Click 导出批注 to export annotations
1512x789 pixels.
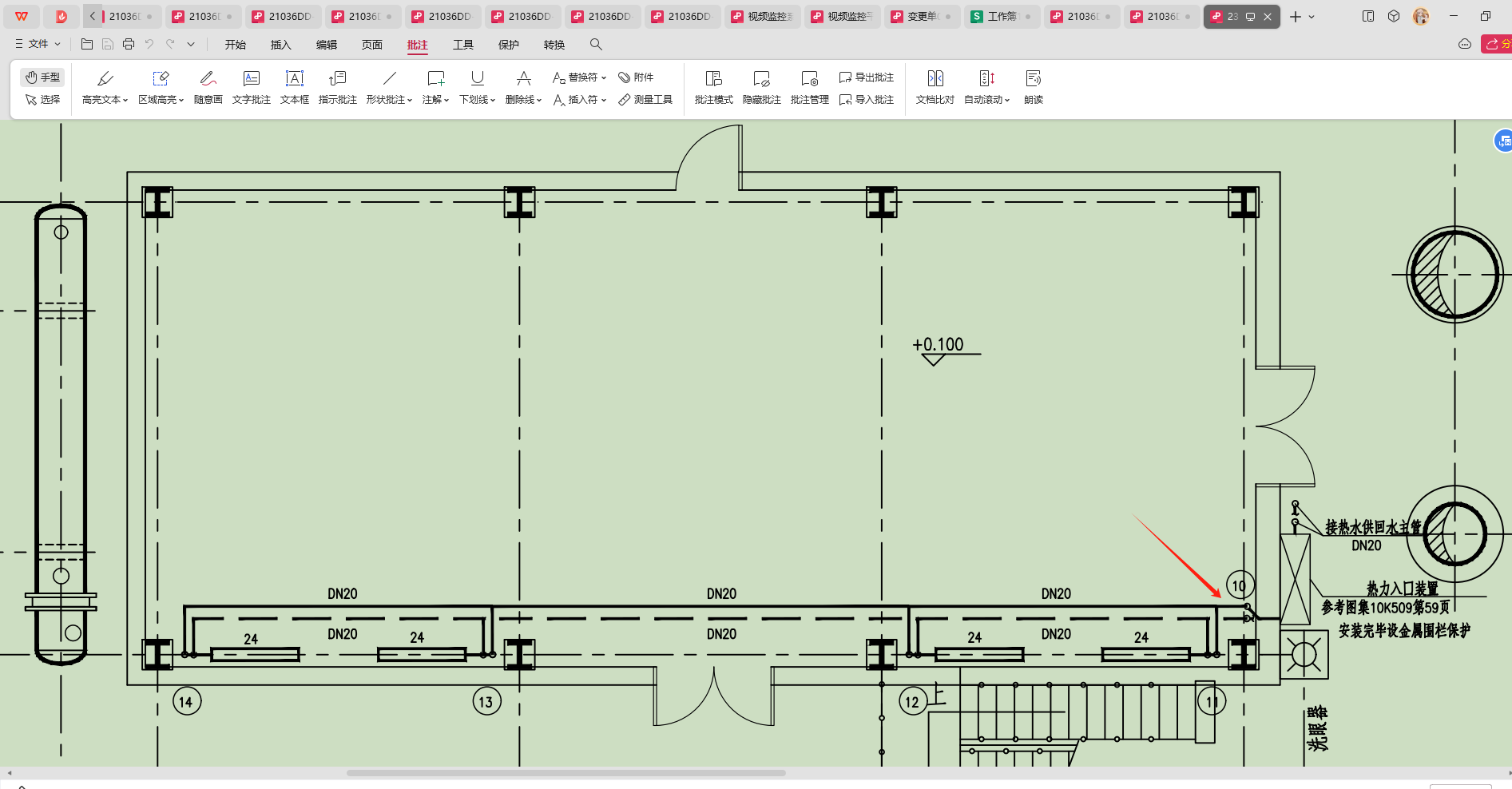[x=867, y=77]
